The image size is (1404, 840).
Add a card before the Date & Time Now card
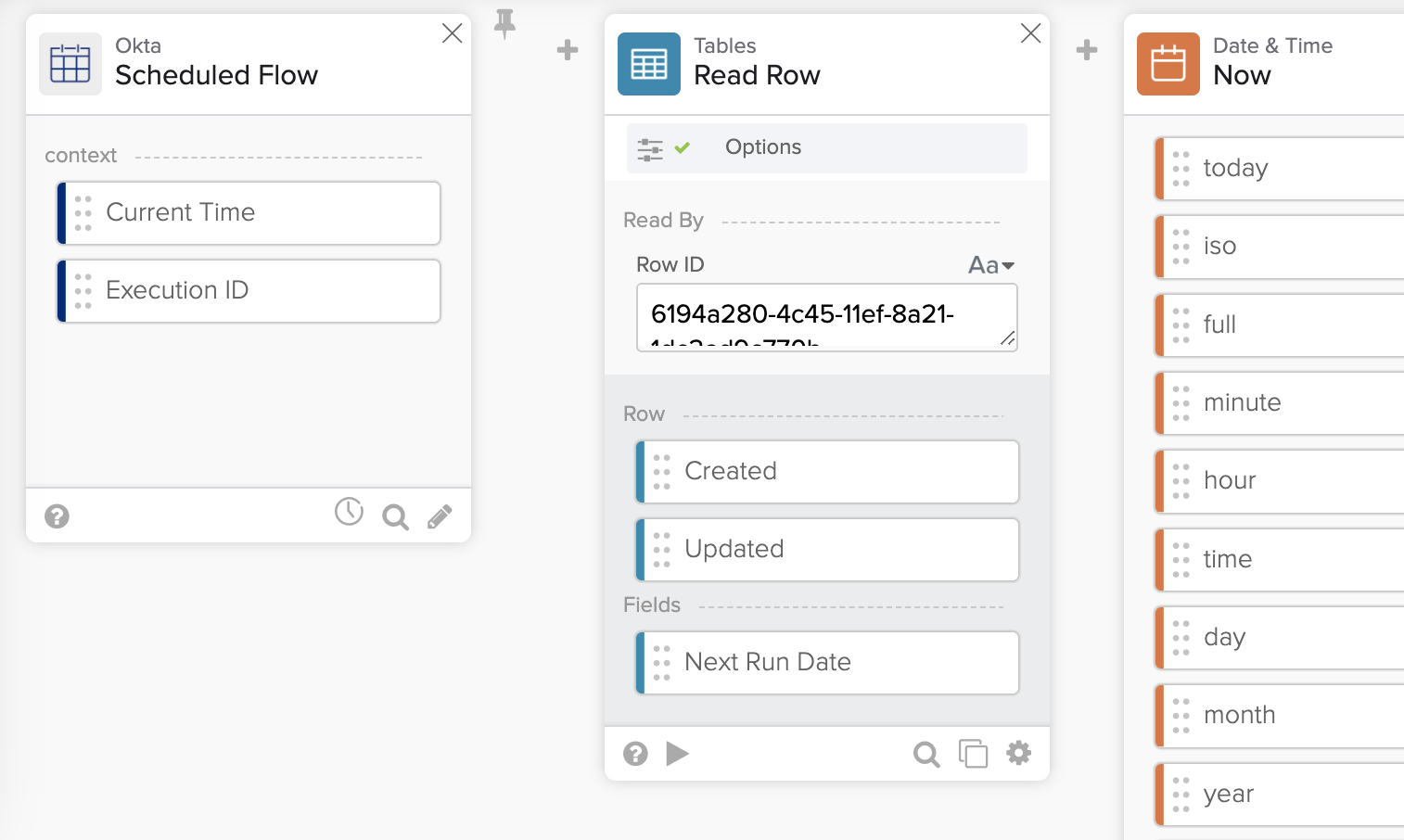(1086, 50)
